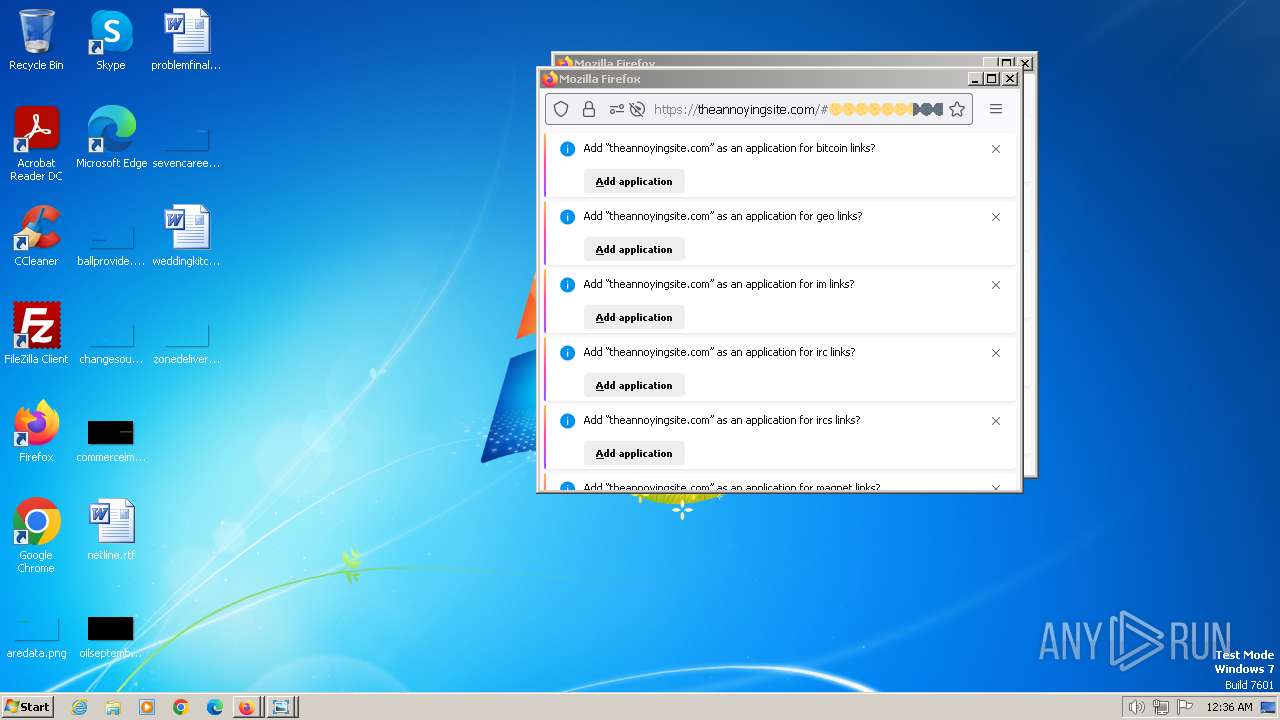Viewport: 1280px width, 720px height.
Task: Open the ballprovide desktop file
Action: 111,245
